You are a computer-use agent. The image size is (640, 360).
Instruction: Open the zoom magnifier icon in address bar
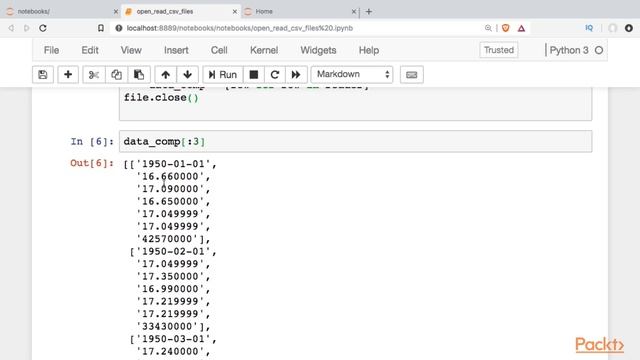click(x=488, y=28)
